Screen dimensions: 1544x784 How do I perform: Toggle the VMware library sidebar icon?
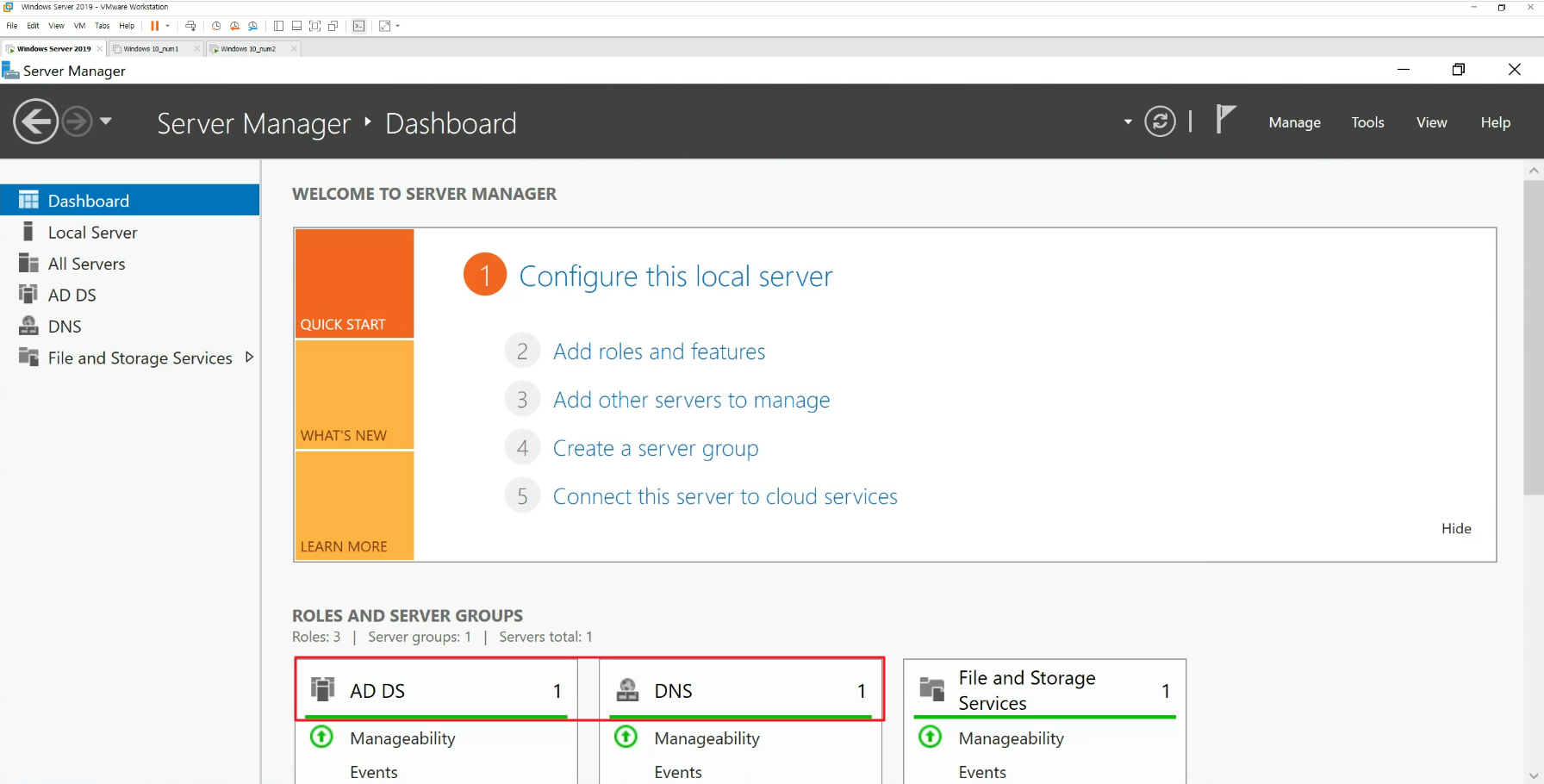278,26
